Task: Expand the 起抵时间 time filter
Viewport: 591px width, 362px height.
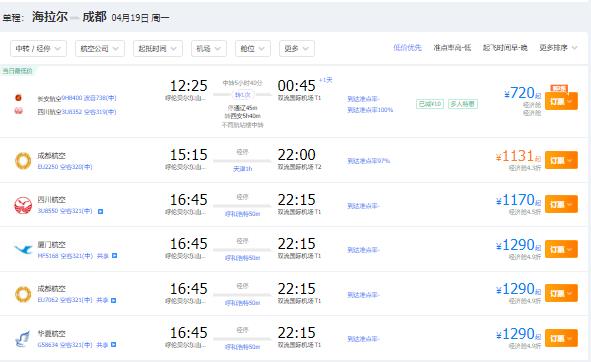Action: coord(158,49)
